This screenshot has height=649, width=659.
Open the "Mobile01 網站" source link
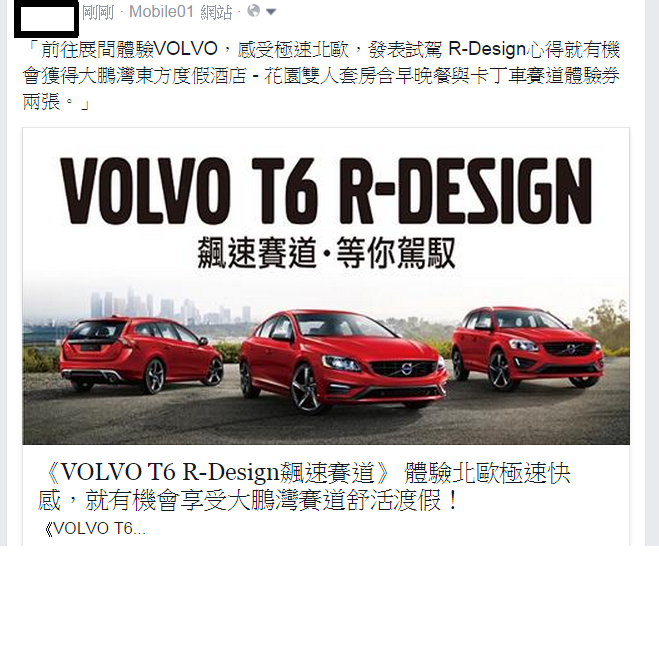point(181,12)
